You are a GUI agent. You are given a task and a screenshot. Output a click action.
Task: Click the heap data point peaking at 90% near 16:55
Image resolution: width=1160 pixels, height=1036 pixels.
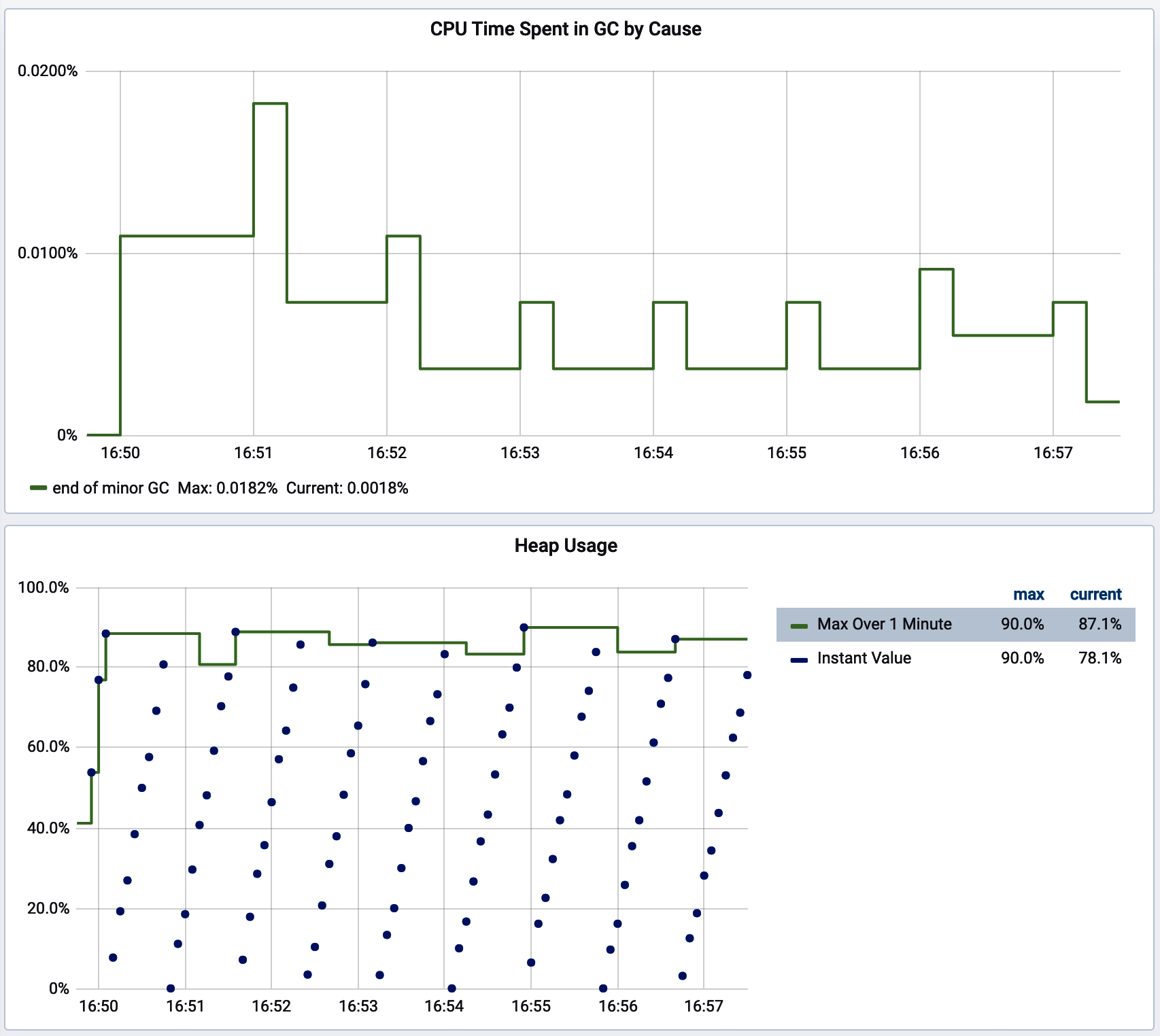[524, 627]
